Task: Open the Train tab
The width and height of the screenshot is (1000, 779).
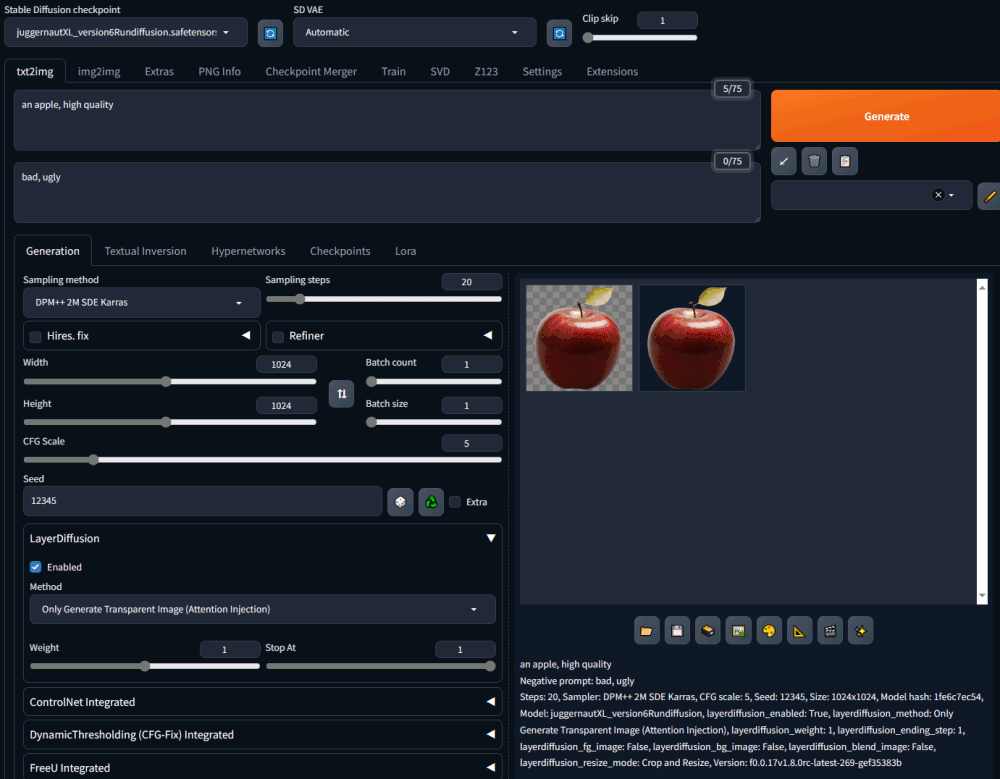Action: (393, 71)
